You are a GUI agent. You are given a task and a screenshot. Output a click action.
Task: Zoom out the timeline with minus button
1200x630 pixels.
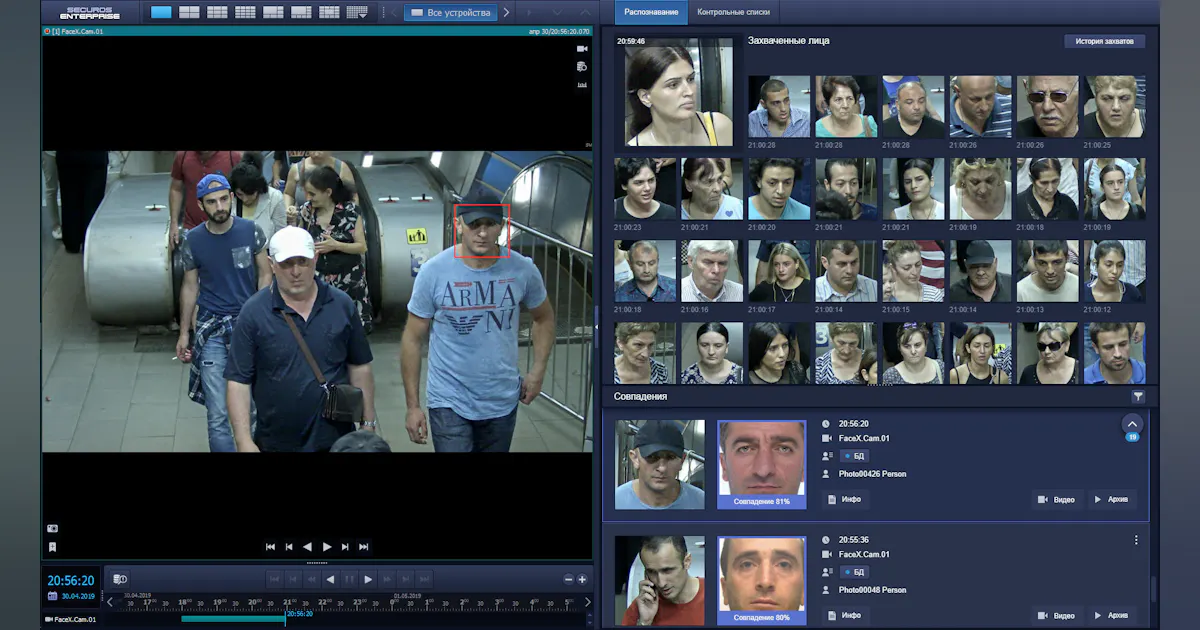coord(569,579)
